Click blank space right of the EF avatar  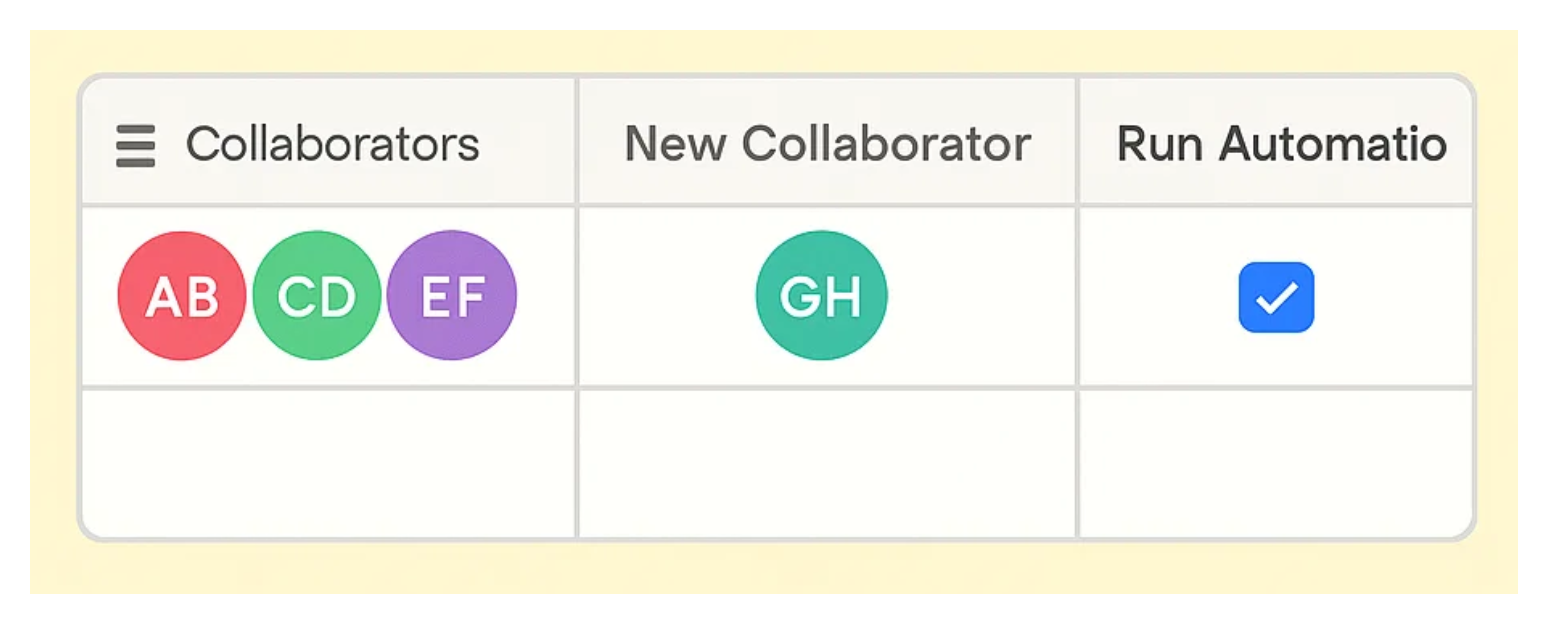[545, 296]
